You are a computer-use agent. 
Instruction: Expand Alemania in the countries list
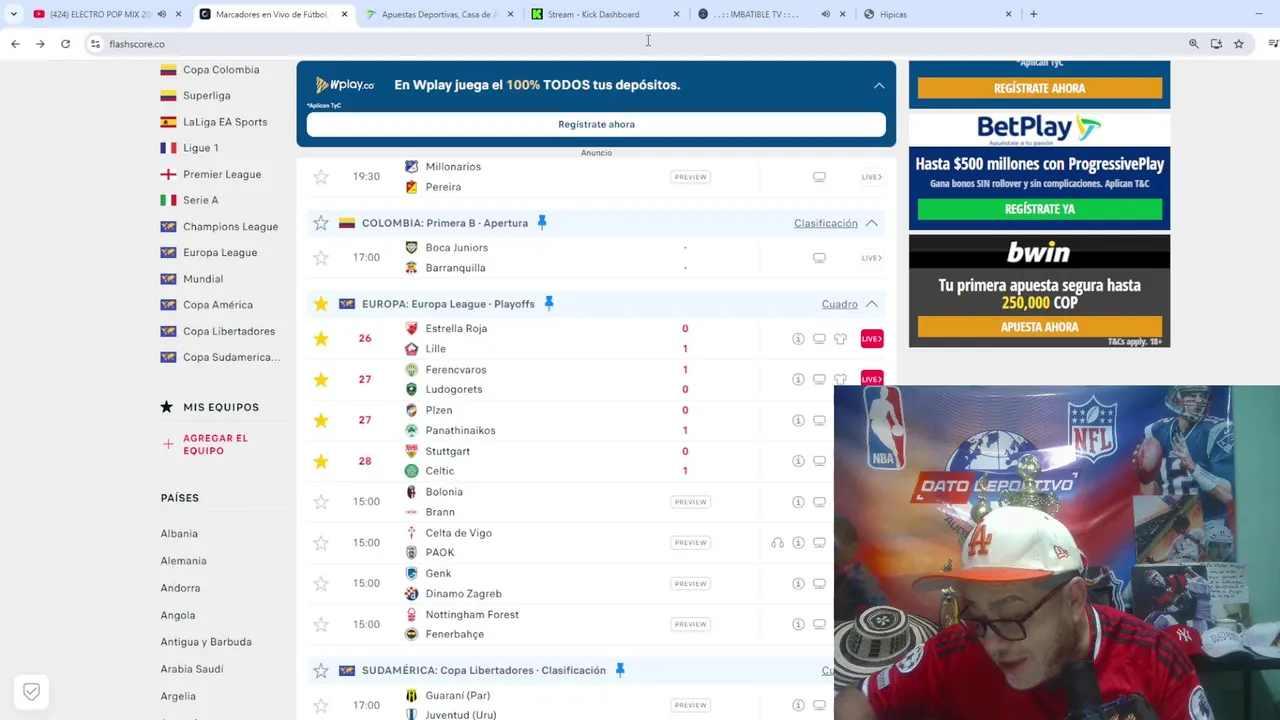click(183, 561)
